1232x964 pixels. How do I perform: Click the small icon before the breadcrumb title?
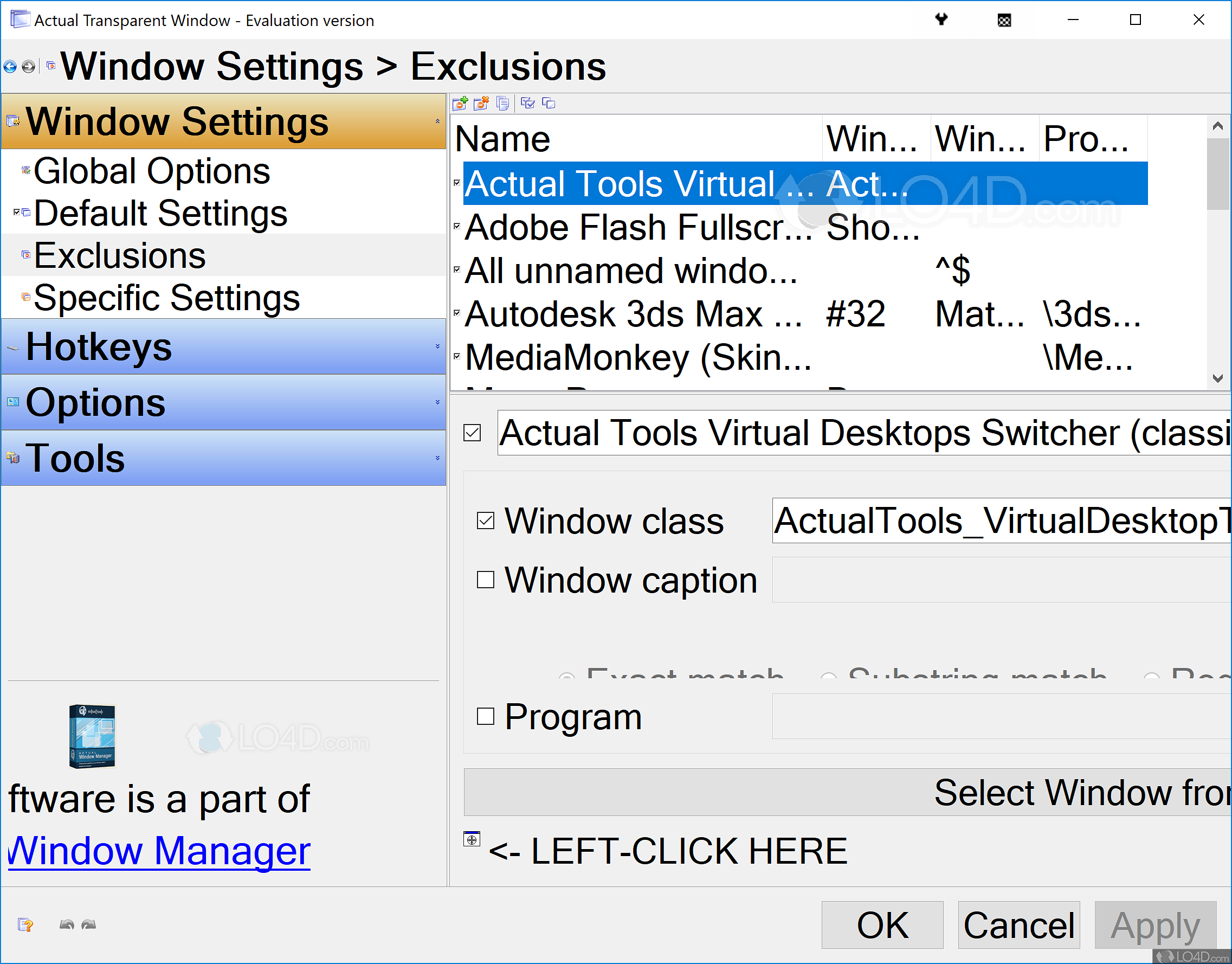pos(51,66)
